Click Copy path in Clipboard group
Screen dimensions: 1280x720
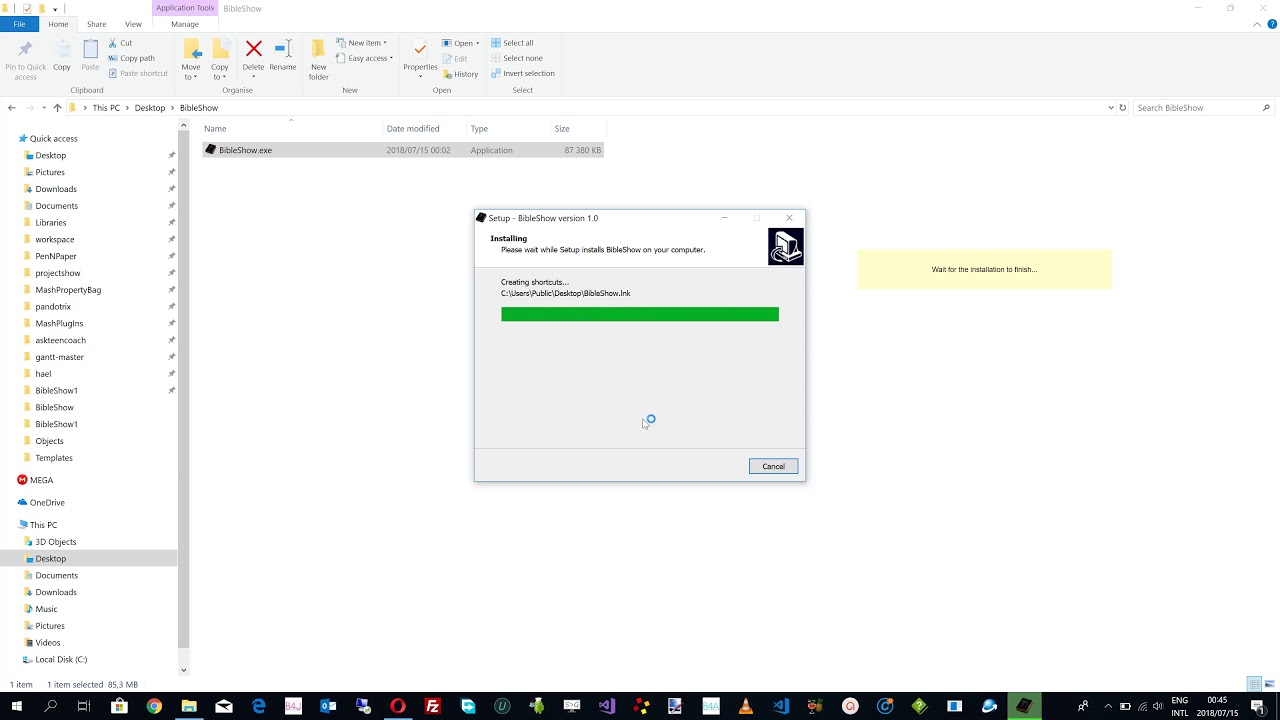[130, 58]
